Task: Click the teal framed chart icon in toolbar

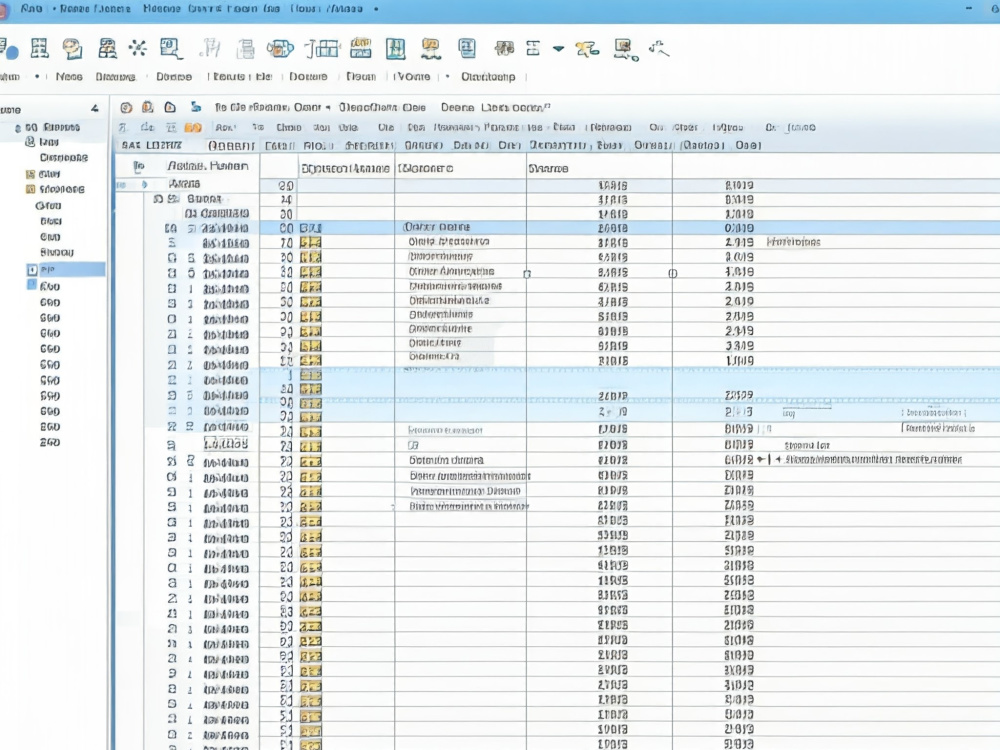Action: (x=395, y=48)
